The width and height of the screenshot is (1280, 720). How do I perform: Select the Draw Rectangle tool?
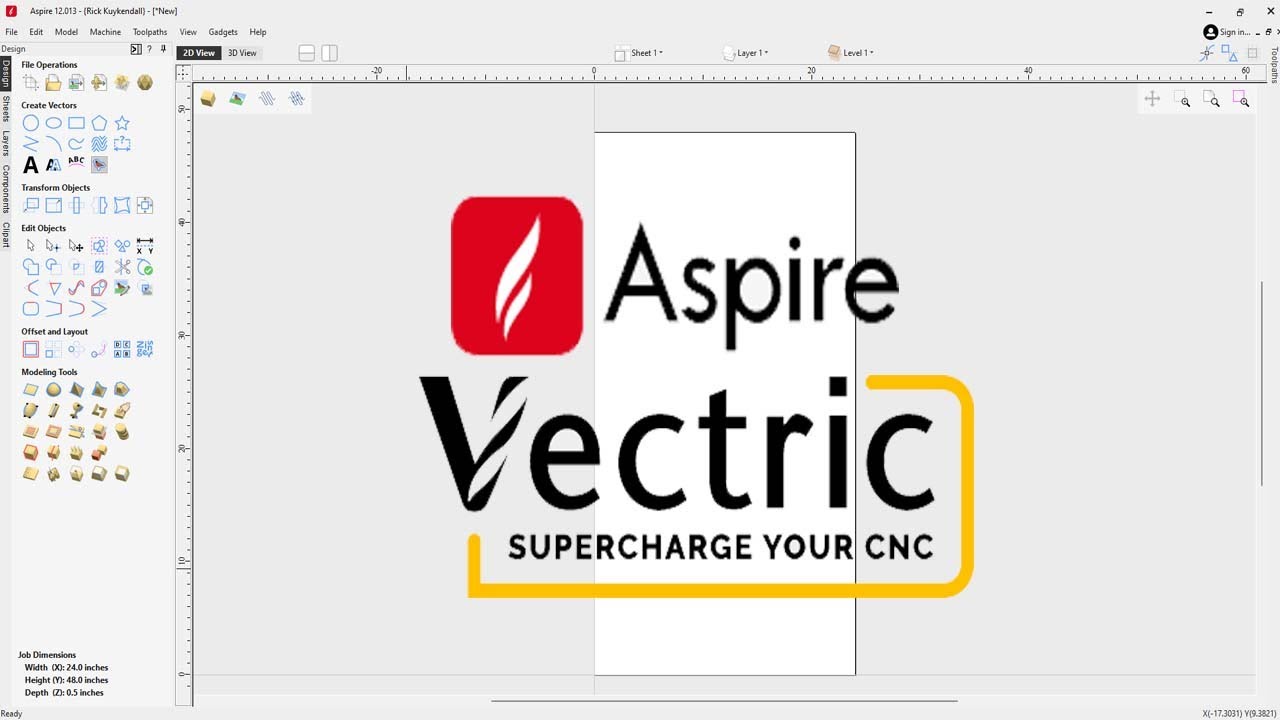[x=77, y=123]
